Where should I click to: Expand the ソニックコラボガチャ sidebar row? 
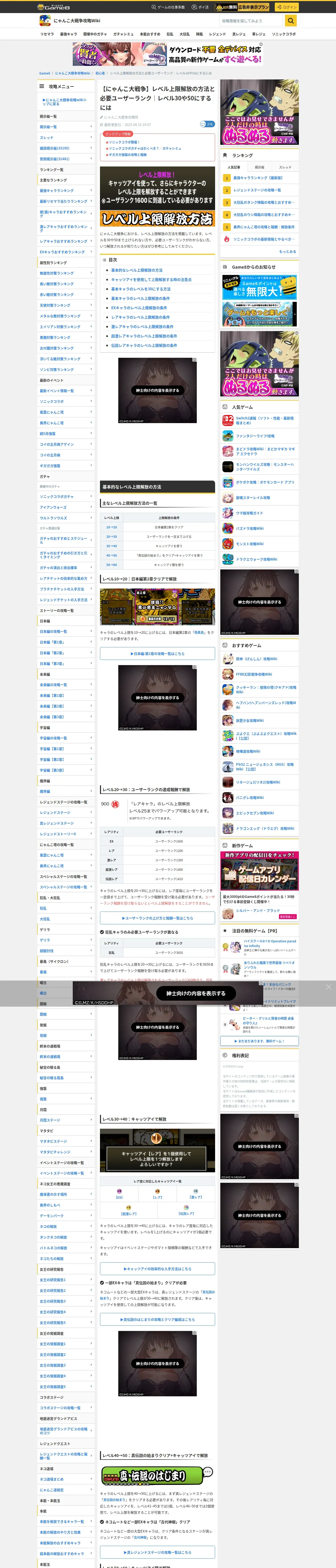coord(66,497)
